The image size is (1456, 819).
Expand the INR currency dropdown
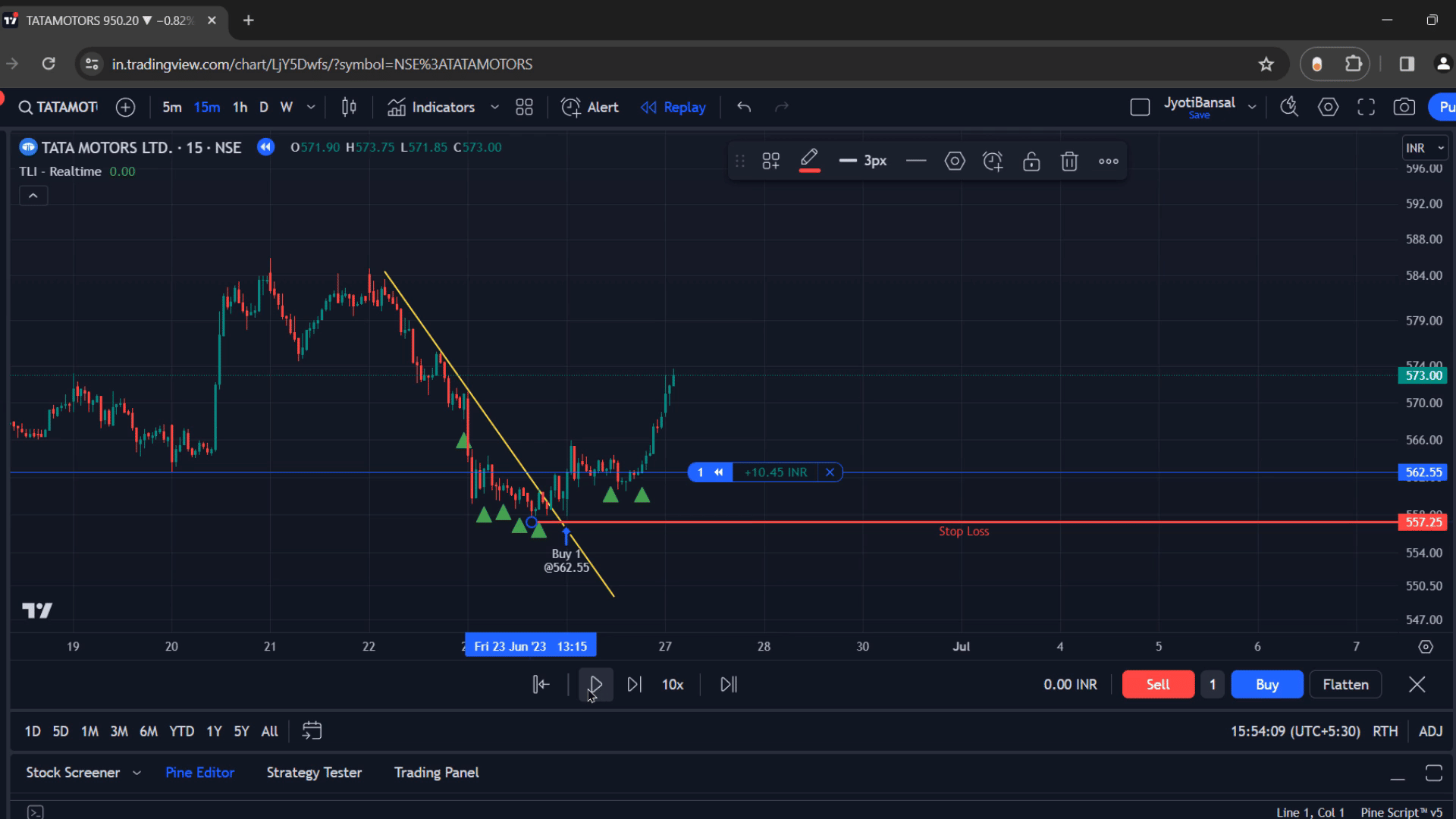coord(1425,148)
